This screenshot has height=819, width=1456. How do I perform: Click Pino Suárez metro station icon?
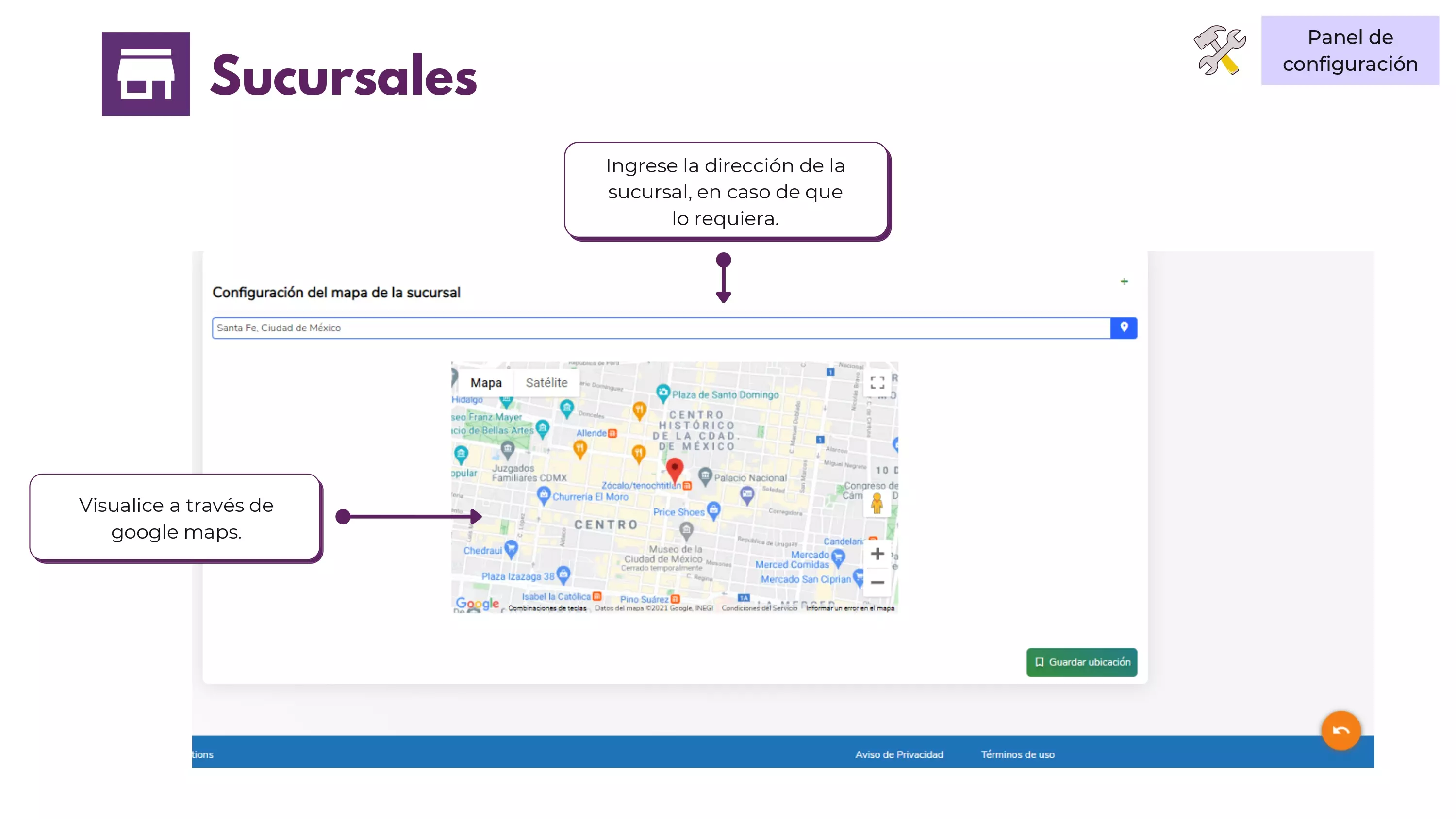tap(675, 599)
